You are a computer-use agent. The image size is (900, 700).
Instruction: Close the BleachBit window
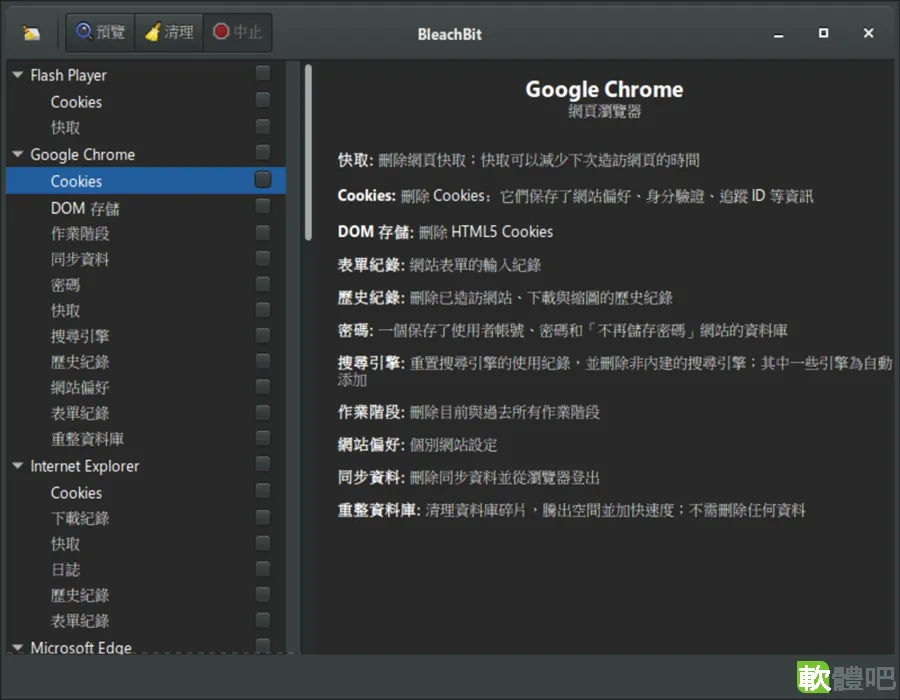click(868, 33)
